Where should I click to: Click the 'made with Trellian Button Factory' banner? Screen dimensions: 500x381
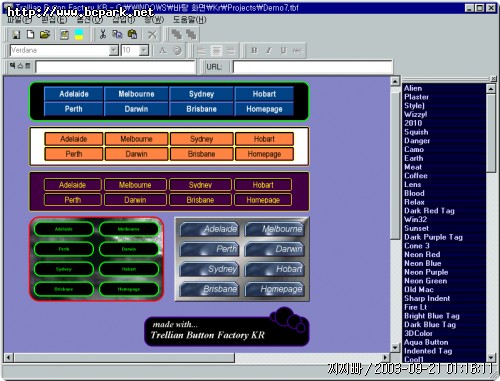tap(227, 327)
